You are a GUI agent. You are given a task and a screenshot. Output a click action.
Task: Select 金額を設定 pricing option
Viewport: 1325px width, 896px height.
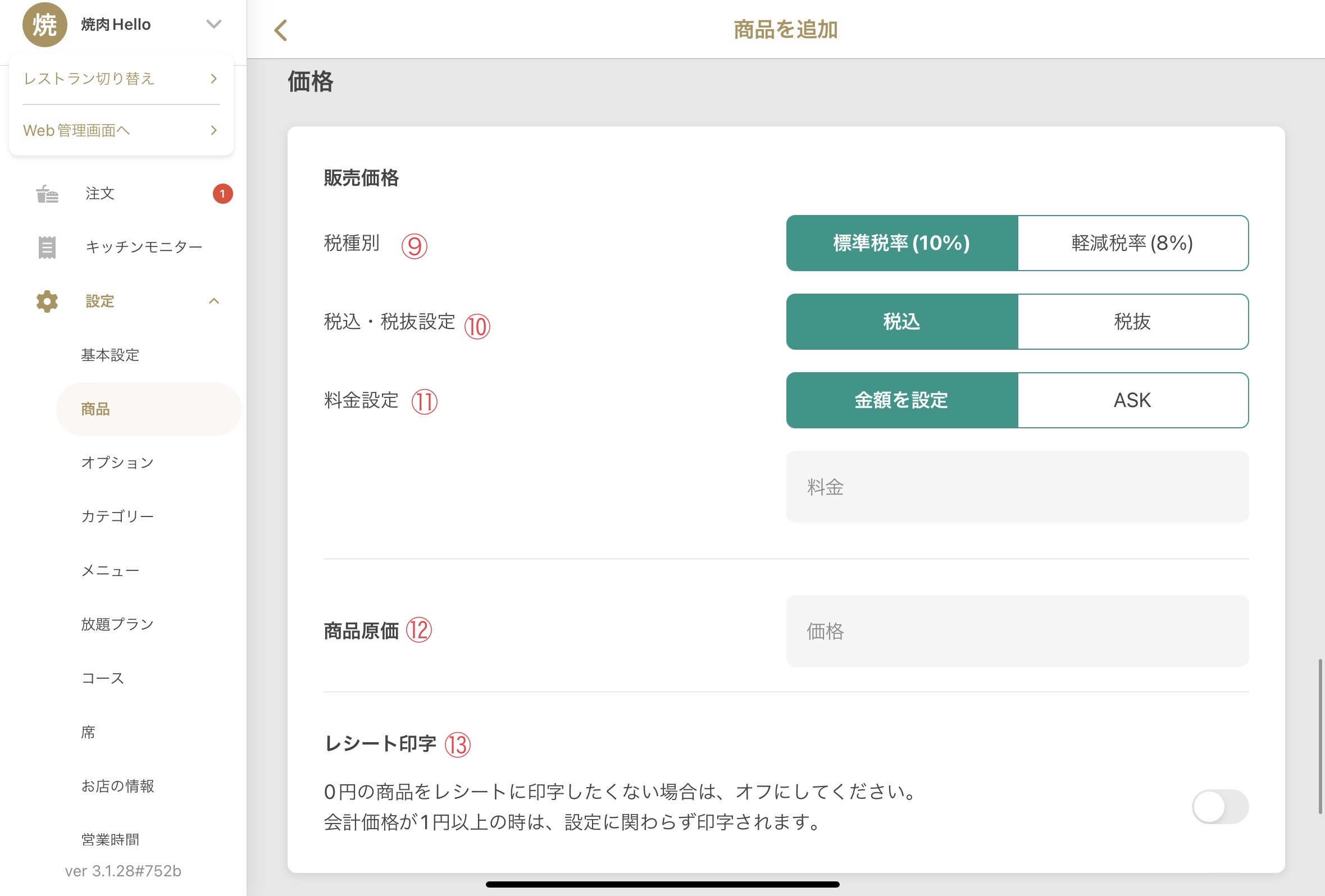pos(902,400)
